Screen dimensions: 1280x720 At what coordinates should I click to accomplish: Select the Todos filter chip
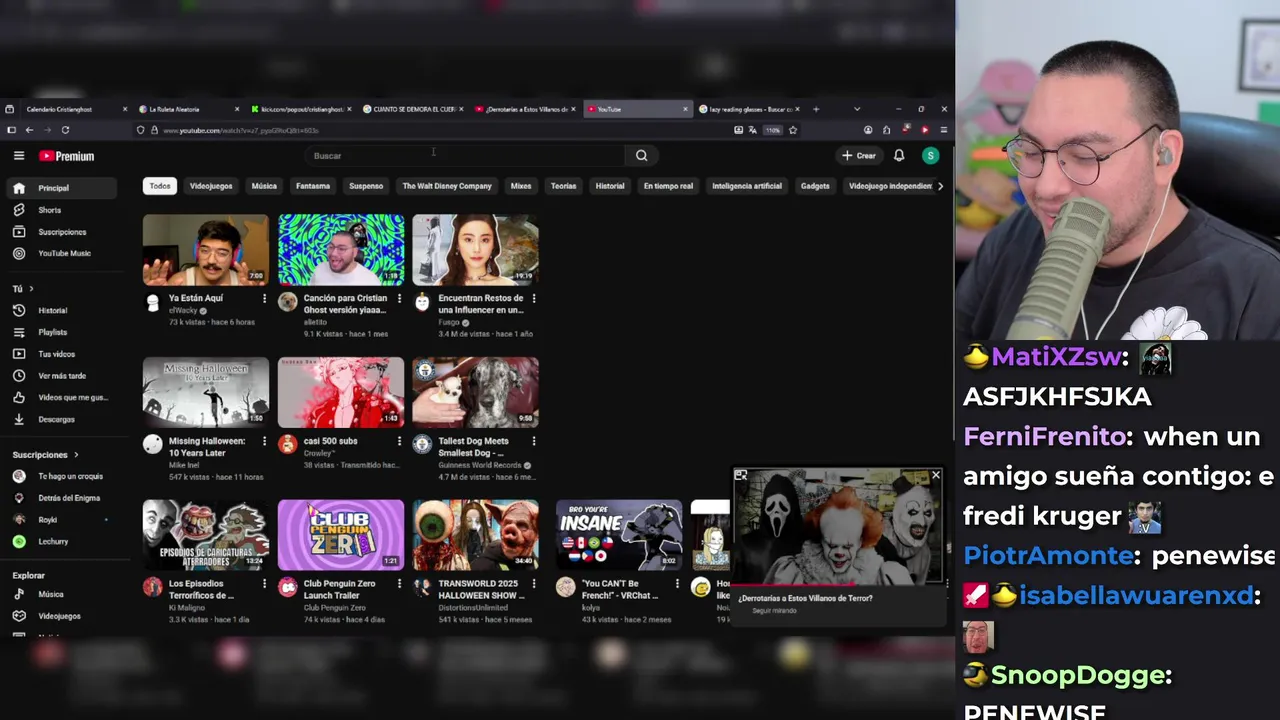[x=160, y=186]
